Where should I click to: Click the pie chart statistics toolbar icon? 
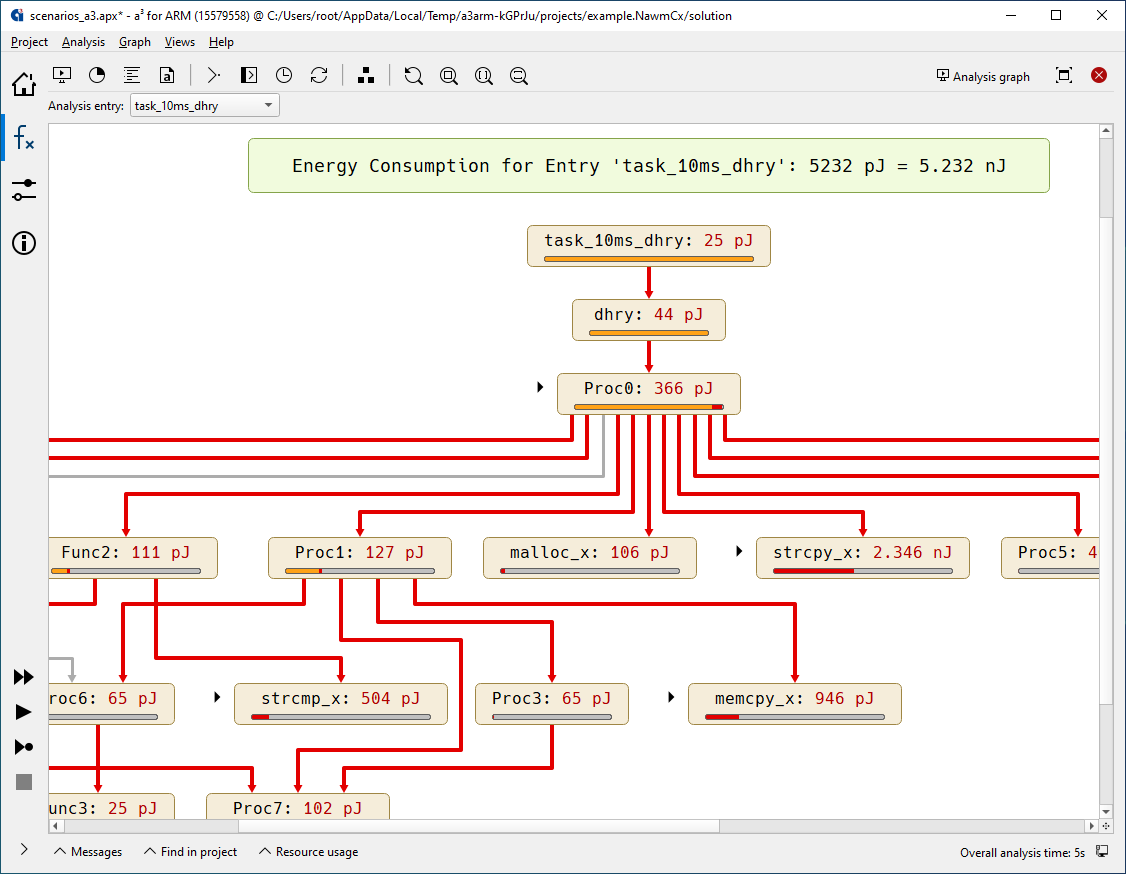pyautogui.click(x=97, y=75)
